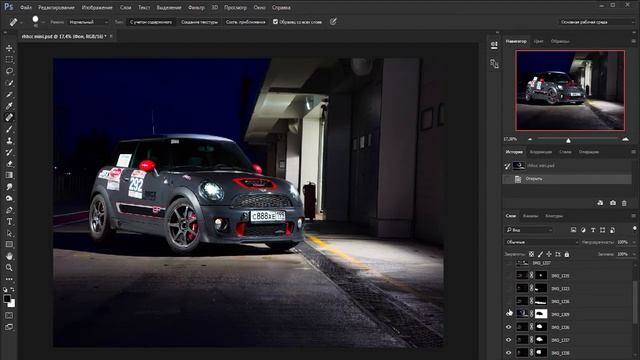Lock all with the padlock icon

567,254
